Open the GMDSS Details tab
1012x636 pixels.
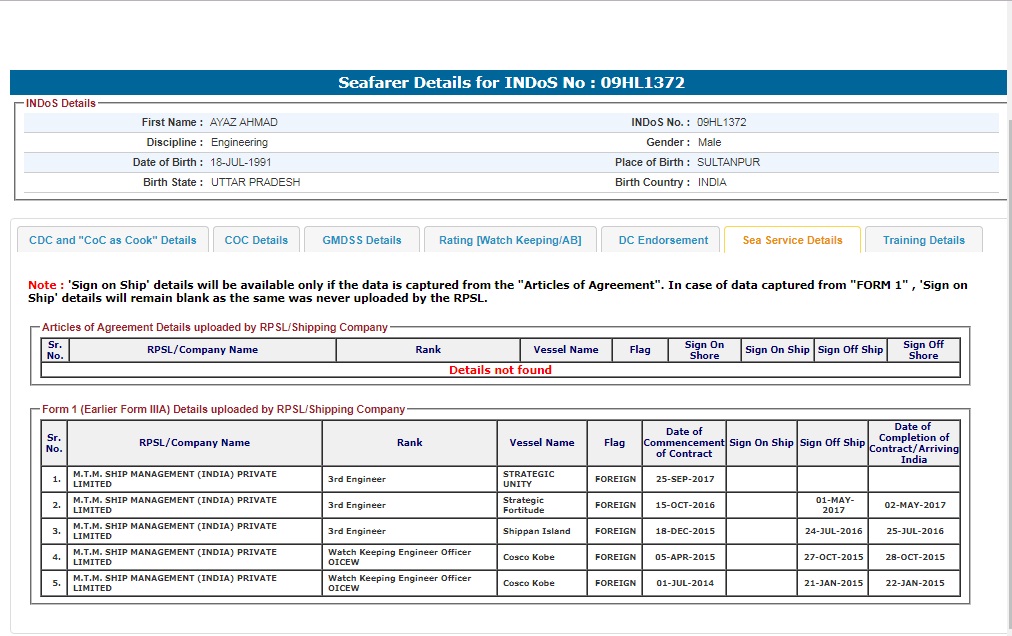tap(362, 240)
